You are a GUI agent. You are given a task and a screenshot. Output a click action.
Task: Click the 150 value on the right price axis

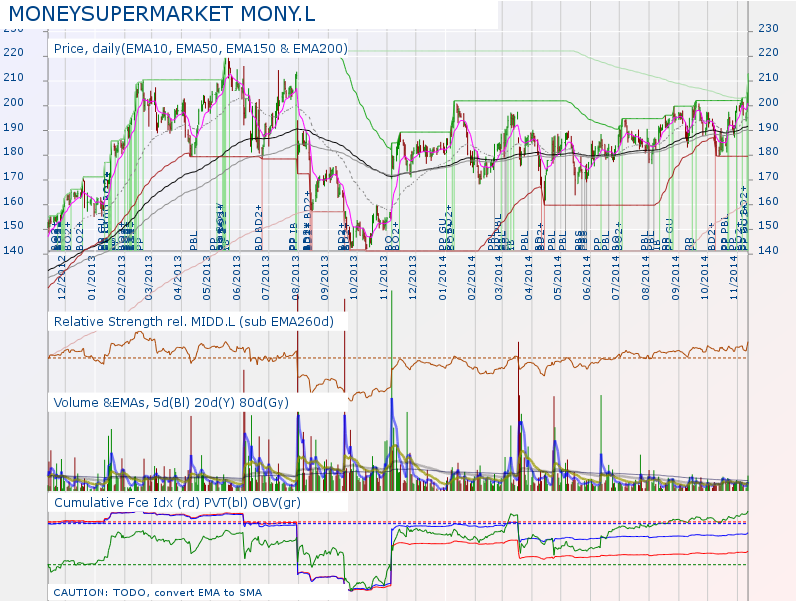769,226
